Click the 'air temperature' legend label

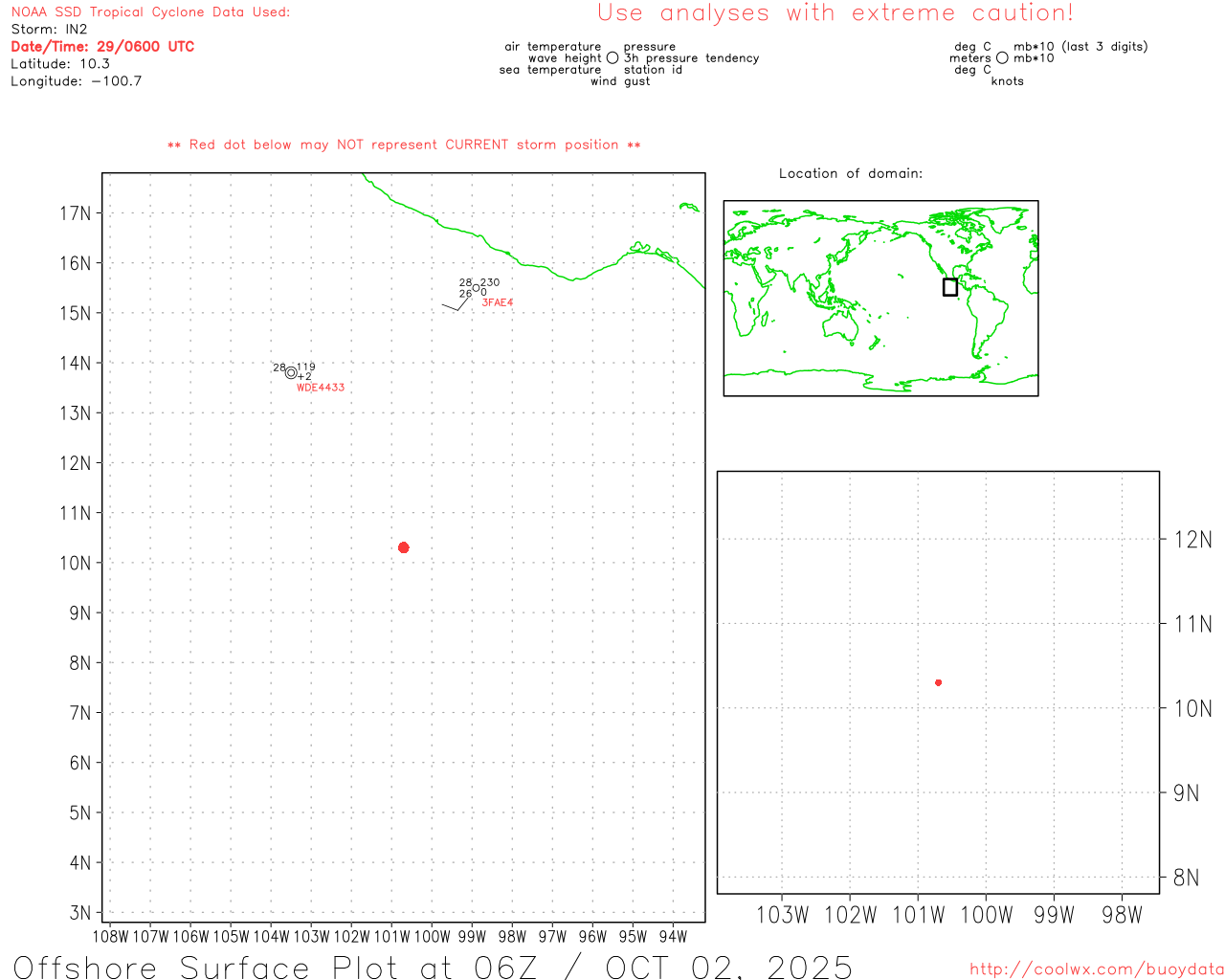553,47
